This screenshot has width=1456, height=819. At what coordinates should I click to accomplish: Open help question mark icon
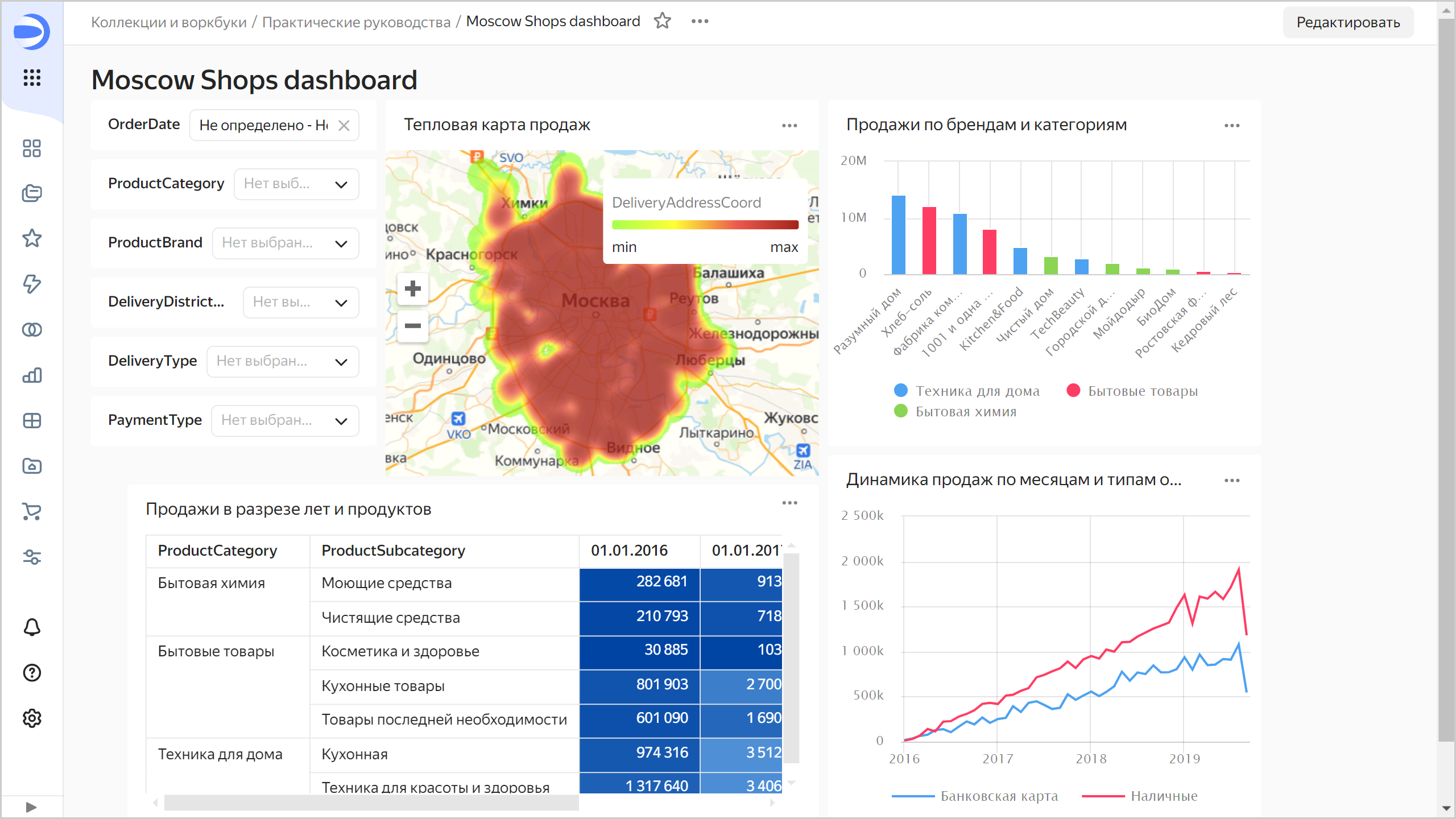[32, 673]
